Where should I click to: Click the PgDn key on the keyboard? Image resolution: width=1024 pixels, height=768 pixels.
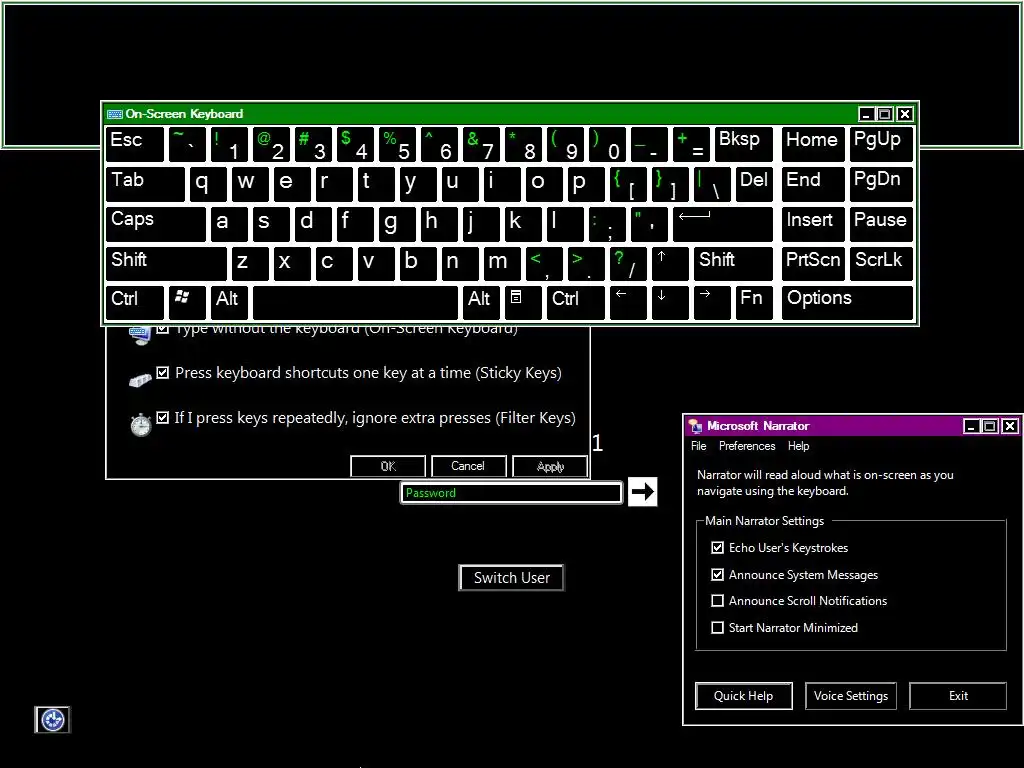[x=882, y=184]
